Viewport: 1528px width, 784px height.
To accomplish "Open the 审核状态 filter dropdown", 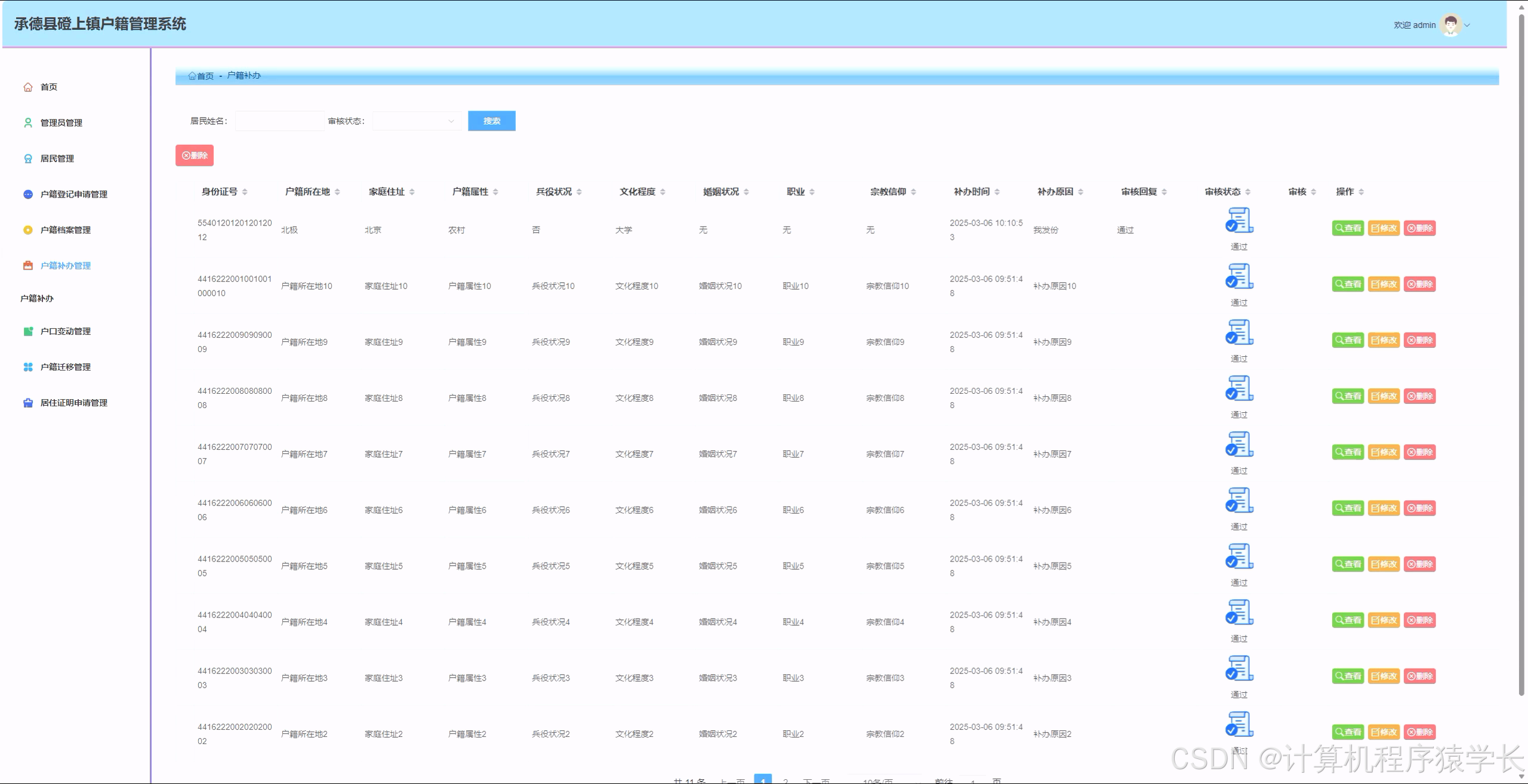I will coord(417,121).
